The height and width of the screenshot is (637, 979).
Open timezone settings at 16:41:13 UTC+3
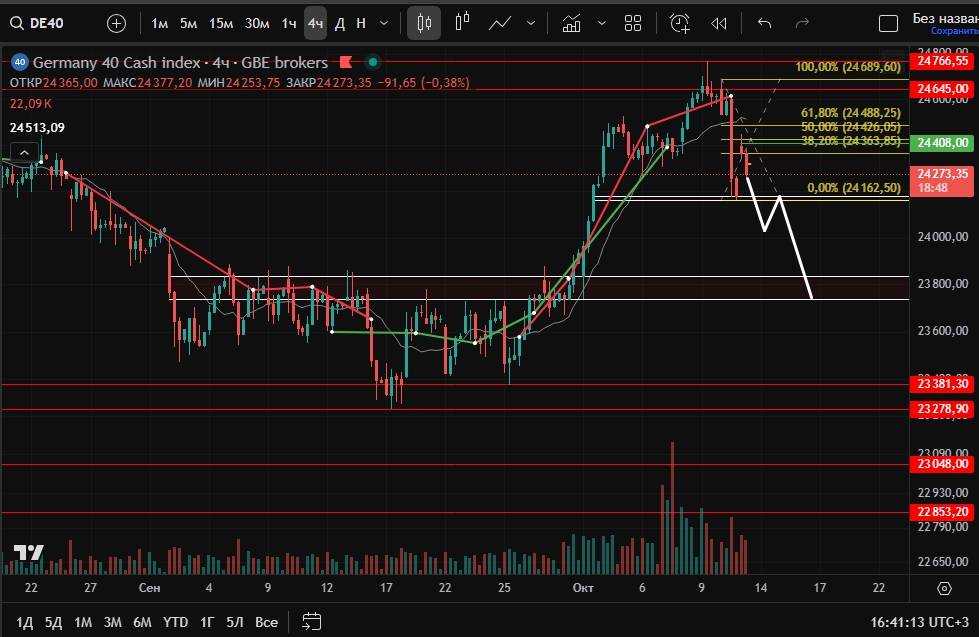click(x=920, y=622)
